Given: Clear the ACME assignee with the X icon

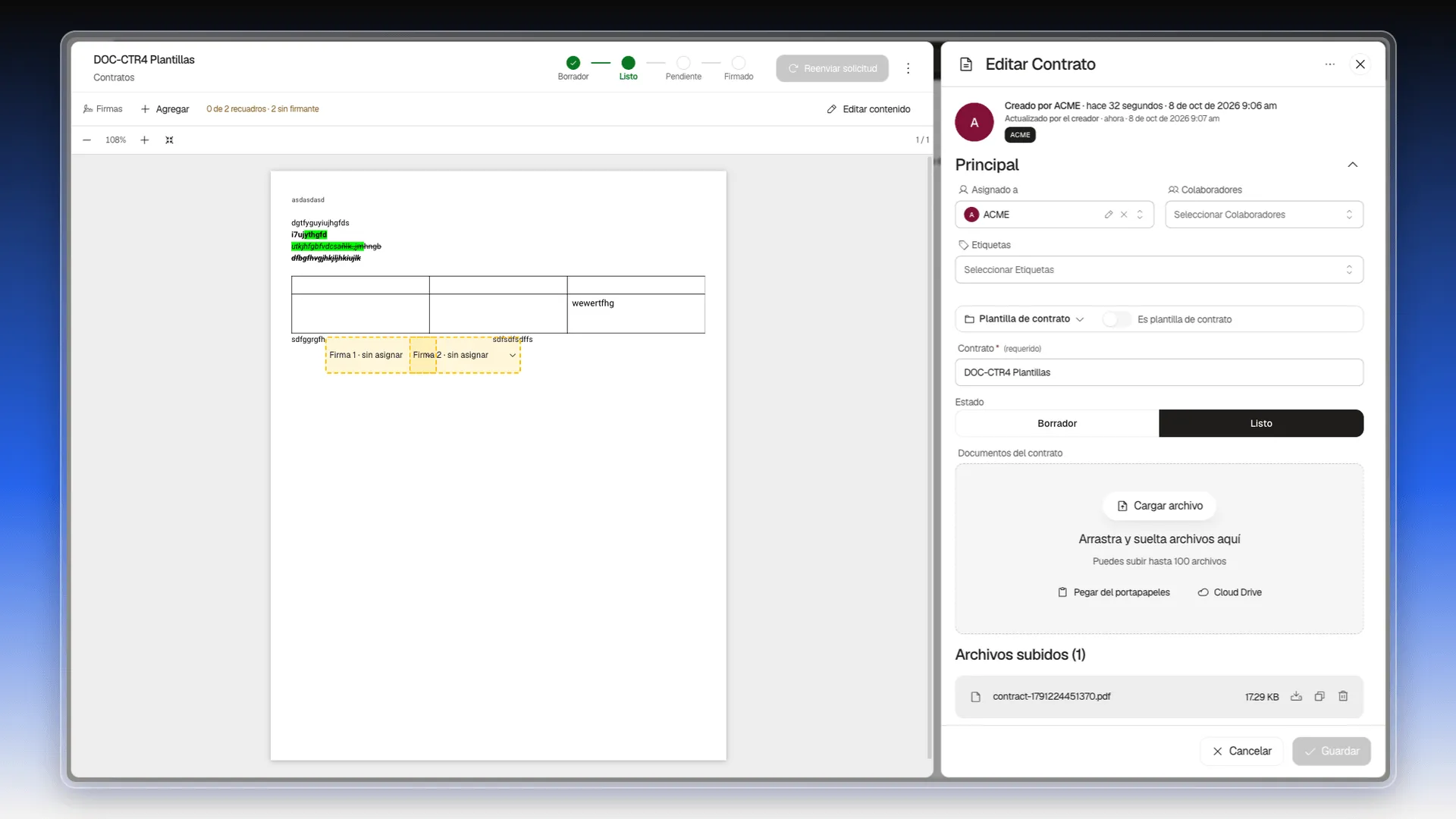Looking at the screenshot, I should [x=1124, y=215].
